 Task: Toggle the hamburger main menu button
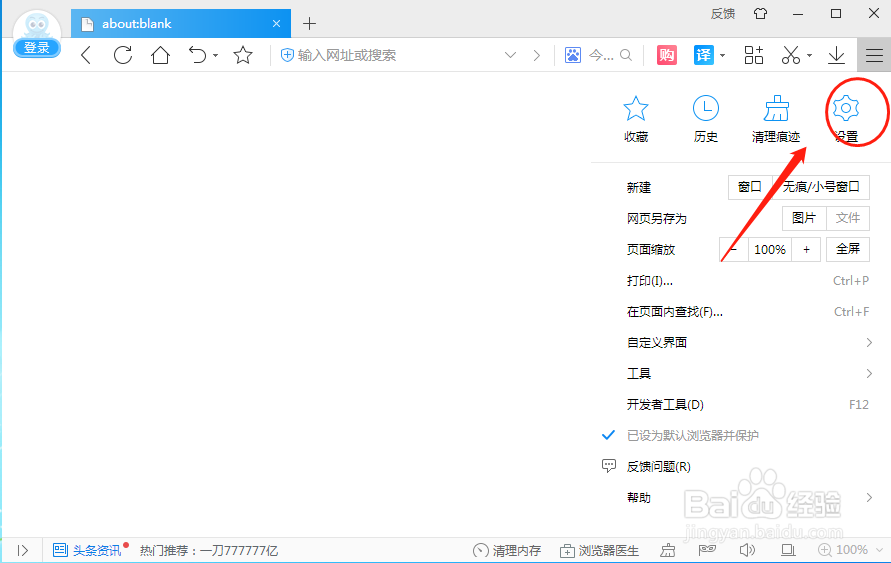tap(874, 55)
